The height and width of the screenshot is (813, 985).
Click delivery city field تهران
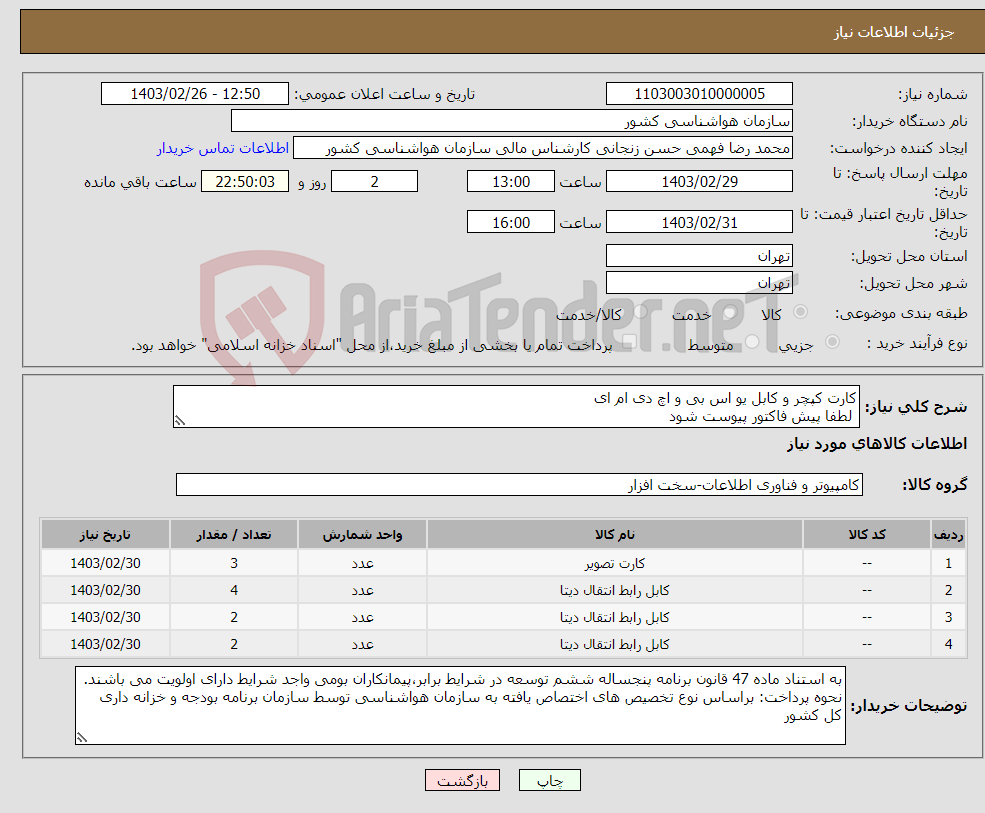[699, 283]
